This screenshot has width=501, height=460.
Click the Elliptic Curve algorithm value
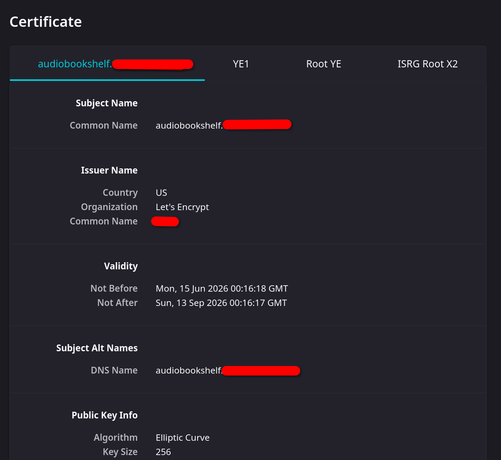coord(182,438)
